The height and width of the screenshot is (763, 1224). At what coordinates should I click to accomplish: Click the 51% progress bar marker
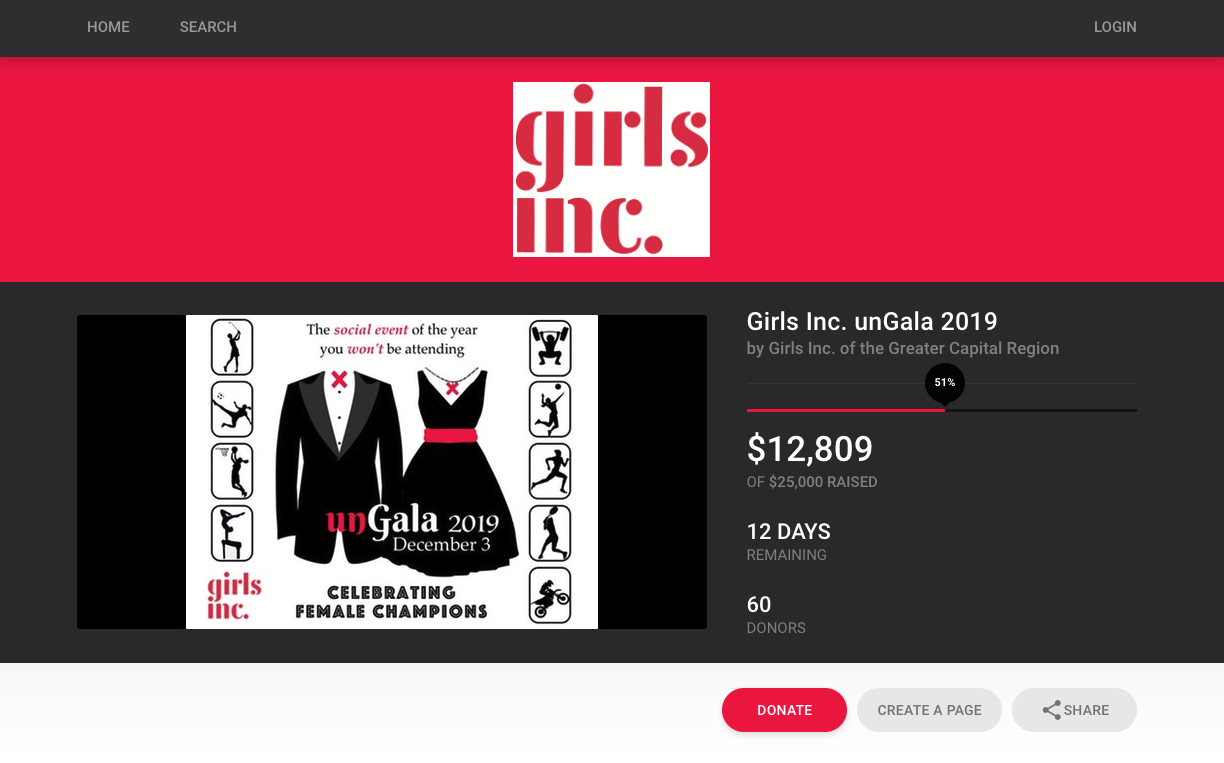(x=944, y=383)
